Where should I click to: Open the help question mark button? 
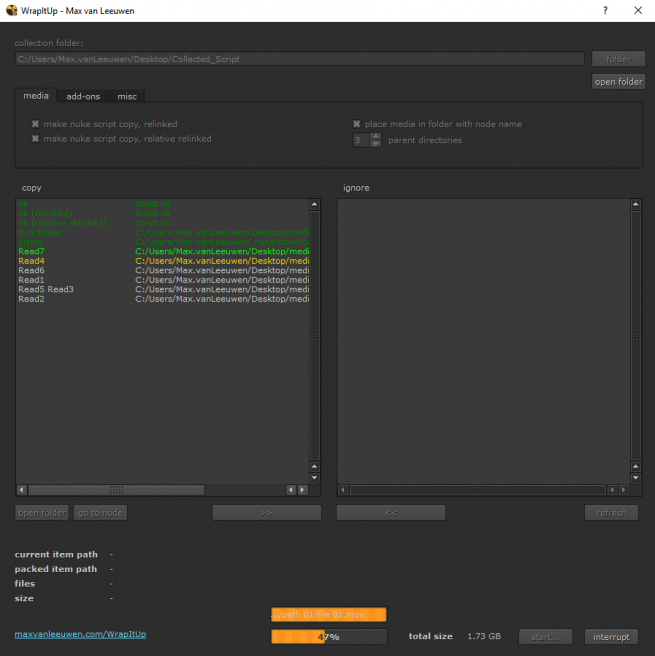pyautogui.click(x=605, y=10)
